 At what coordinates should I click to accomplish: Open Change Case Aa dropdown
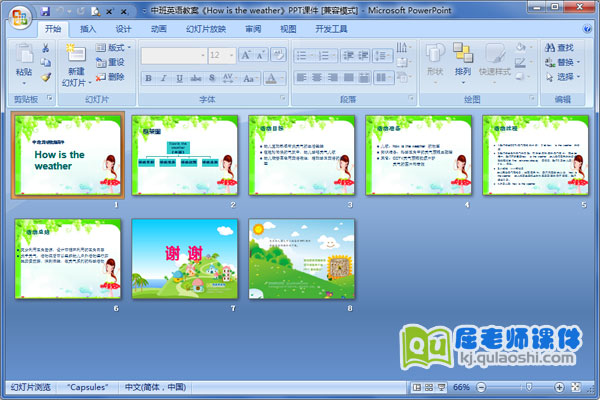point(250,78)
